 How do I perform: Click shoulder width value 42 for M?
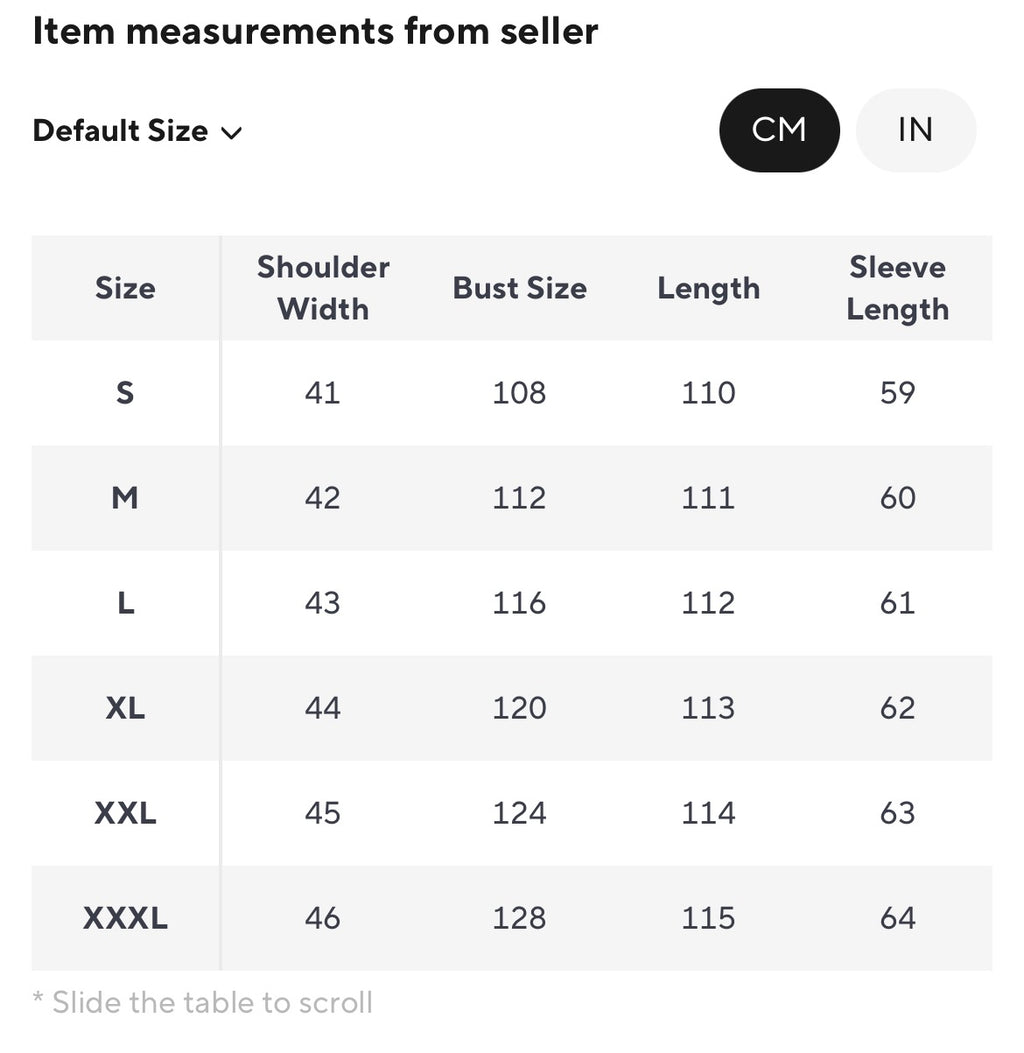point(322,498)
